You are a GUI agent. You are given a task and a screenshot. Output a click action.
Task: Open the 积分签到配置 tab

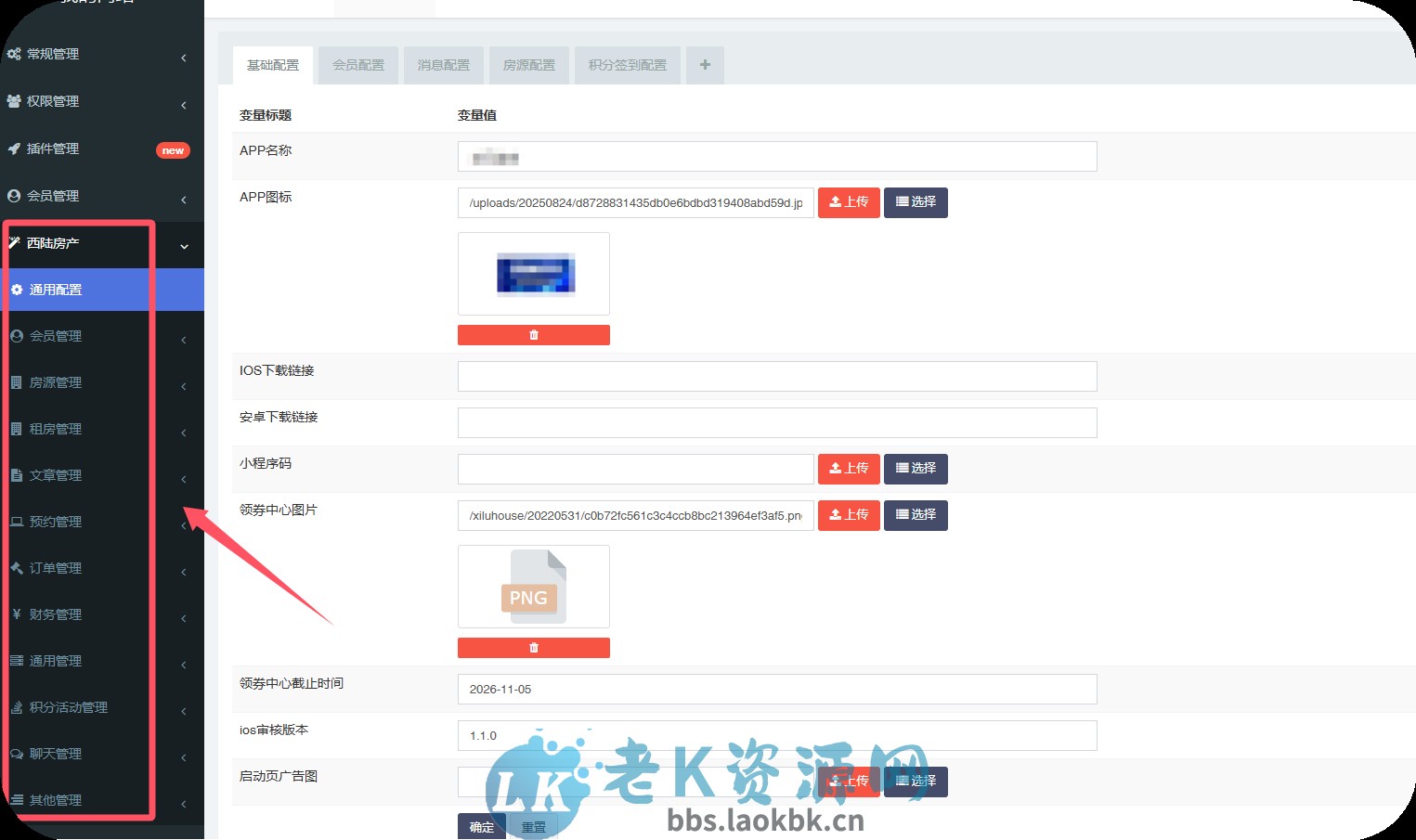coord(627,65)
